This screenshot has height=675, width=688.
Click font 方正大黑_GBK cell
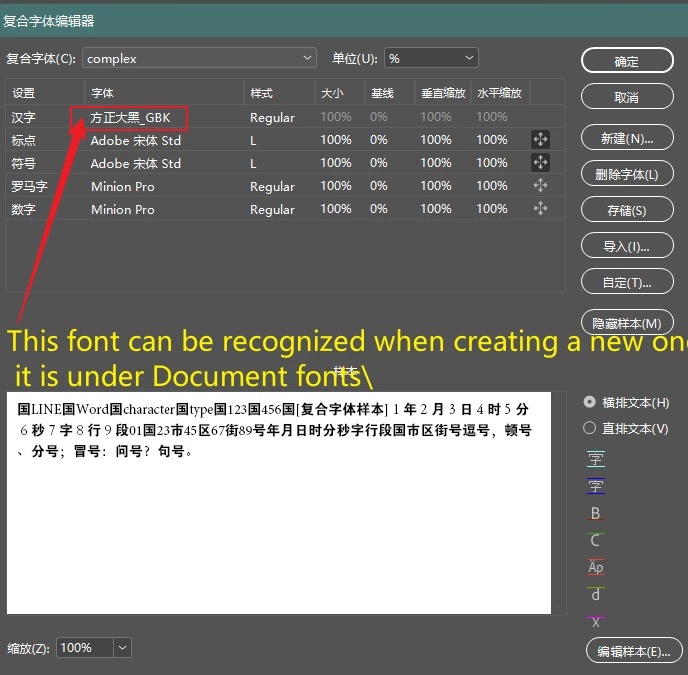[x=130, y=117]
